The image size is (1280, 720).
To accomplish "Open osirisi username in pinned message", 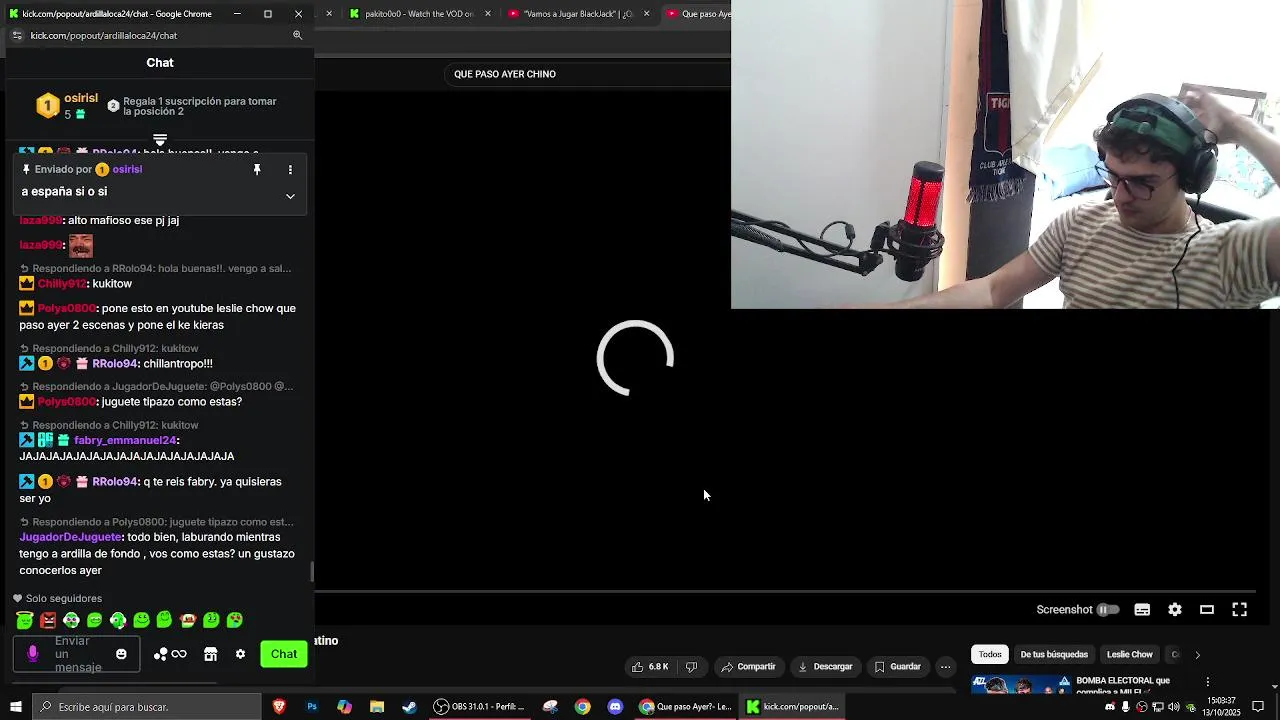I will (x=127, y=170).
